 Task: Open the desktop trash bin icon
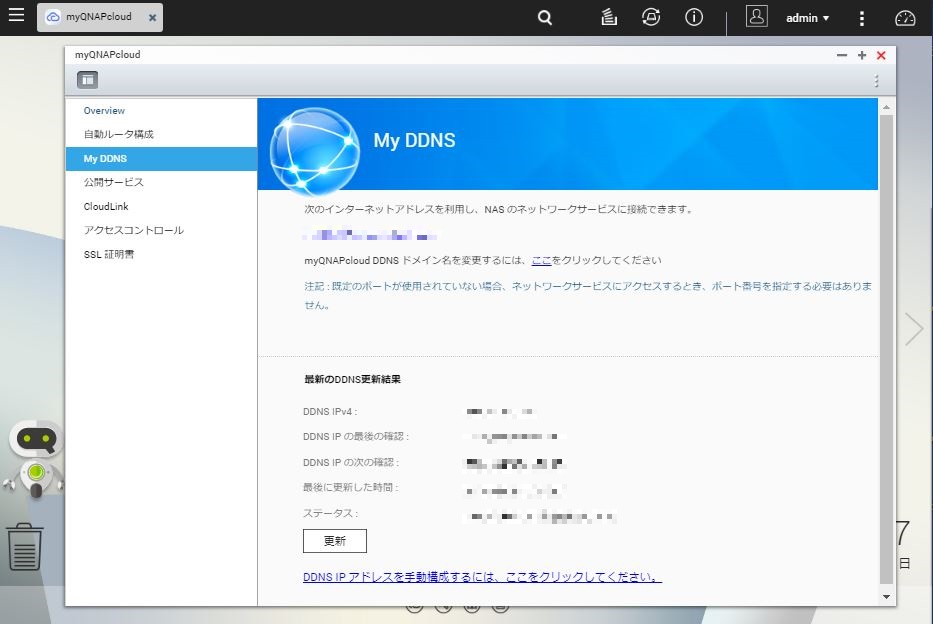pyautogui.click(x=24, y=547)
